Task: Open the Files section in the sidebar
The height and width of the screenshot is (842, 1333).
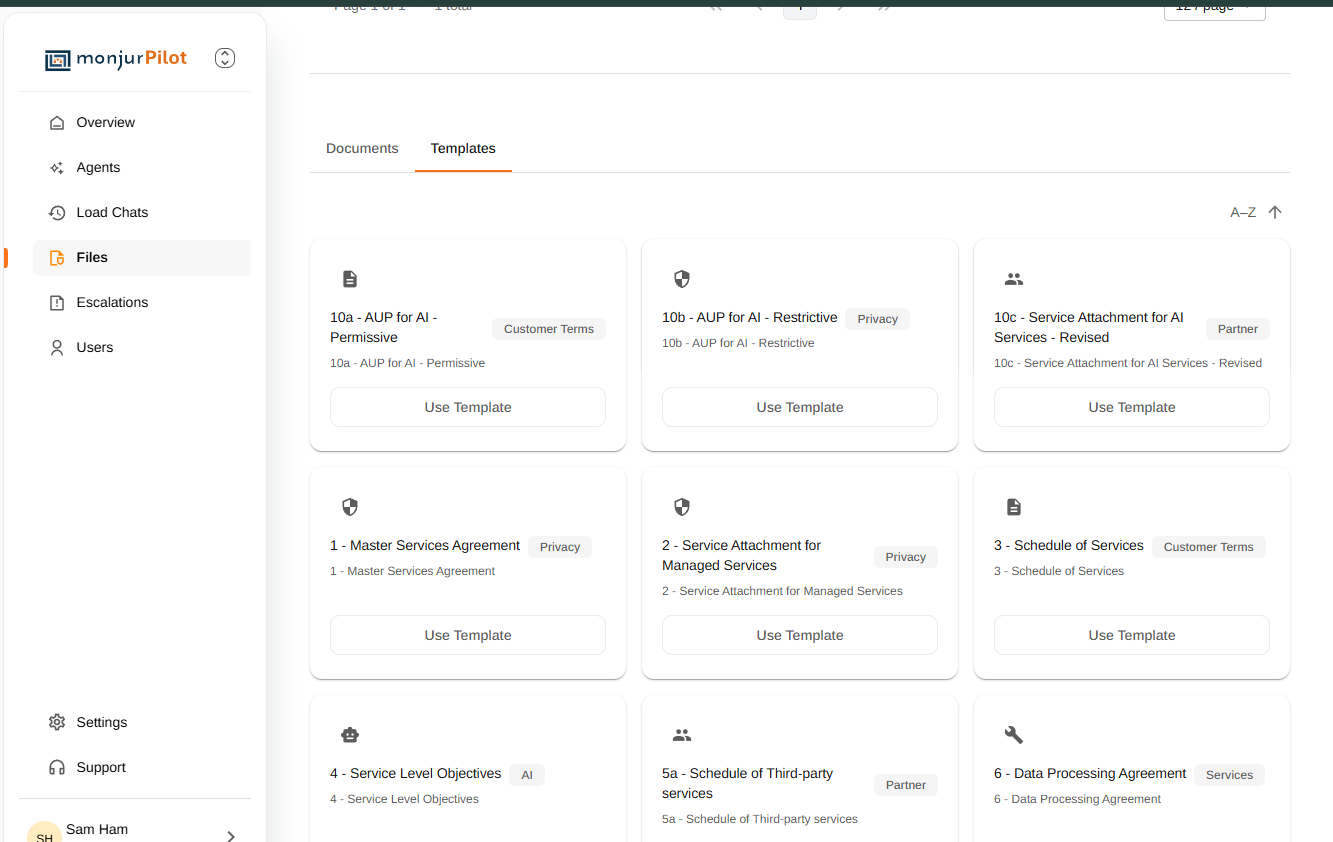Action: tap(142, 258)
